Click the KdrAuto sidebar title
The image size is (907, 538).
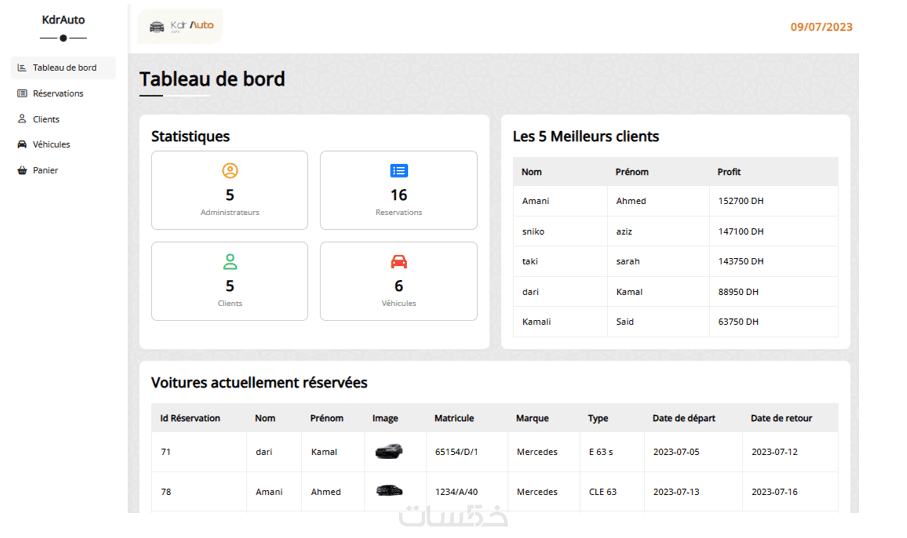pyautogui.click(x=64, y=20)
